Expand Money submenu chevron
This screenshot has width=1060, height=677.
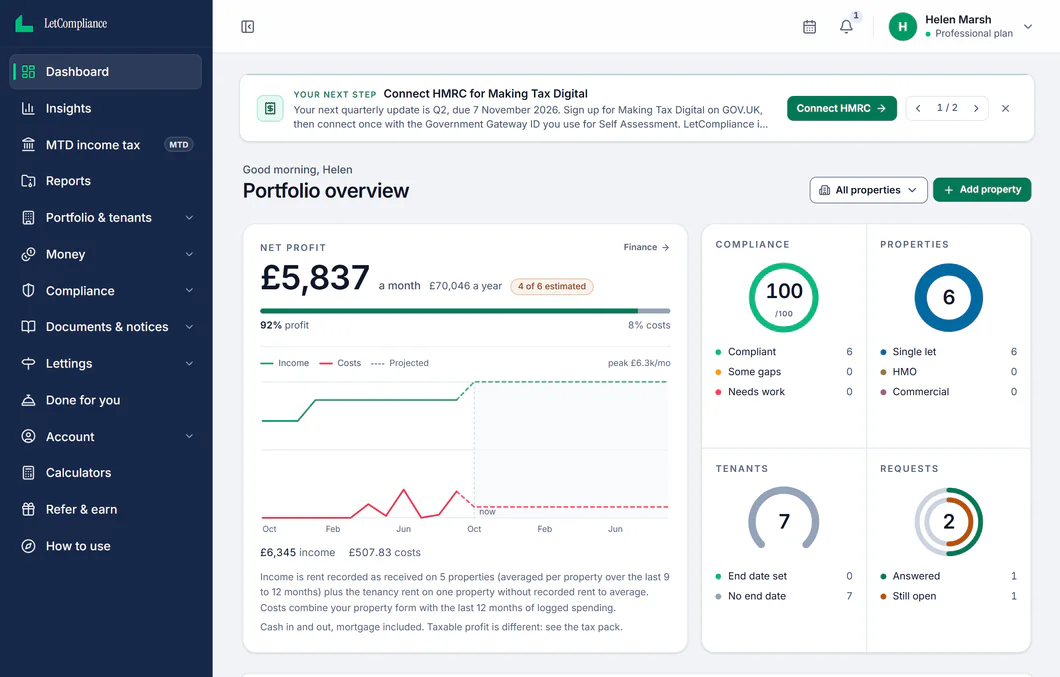[x=189, y=254]
